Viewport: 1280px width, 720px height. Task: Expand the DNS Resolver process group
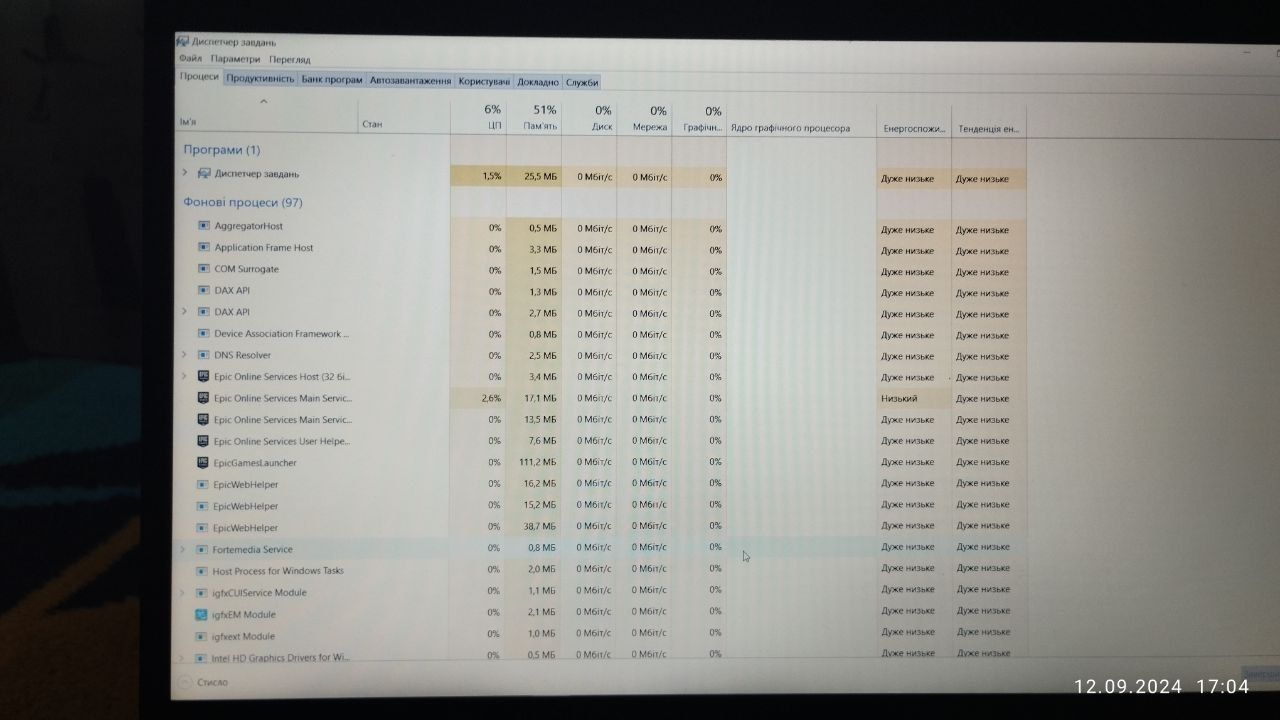point(185,355)
